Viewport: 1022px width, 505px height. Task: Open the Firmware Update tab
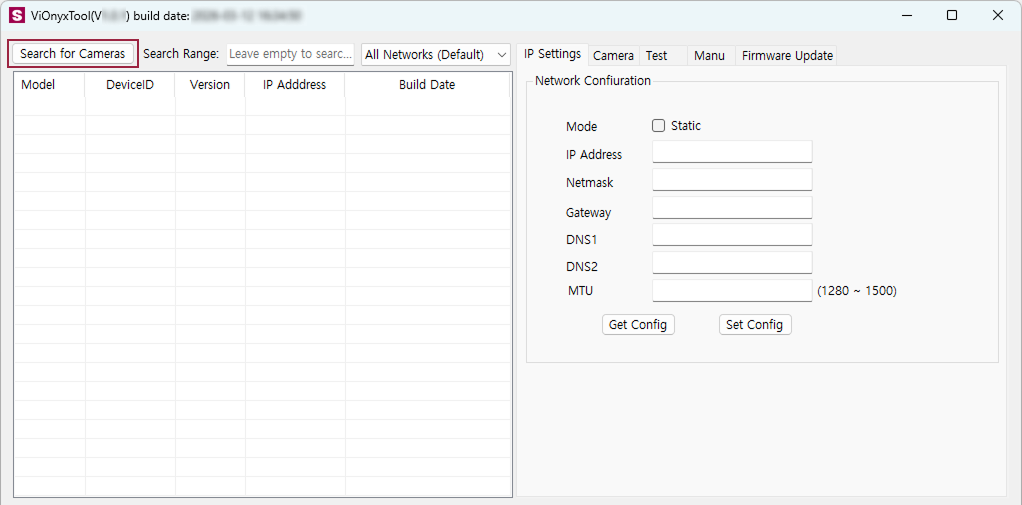click(x=787, y=56)
